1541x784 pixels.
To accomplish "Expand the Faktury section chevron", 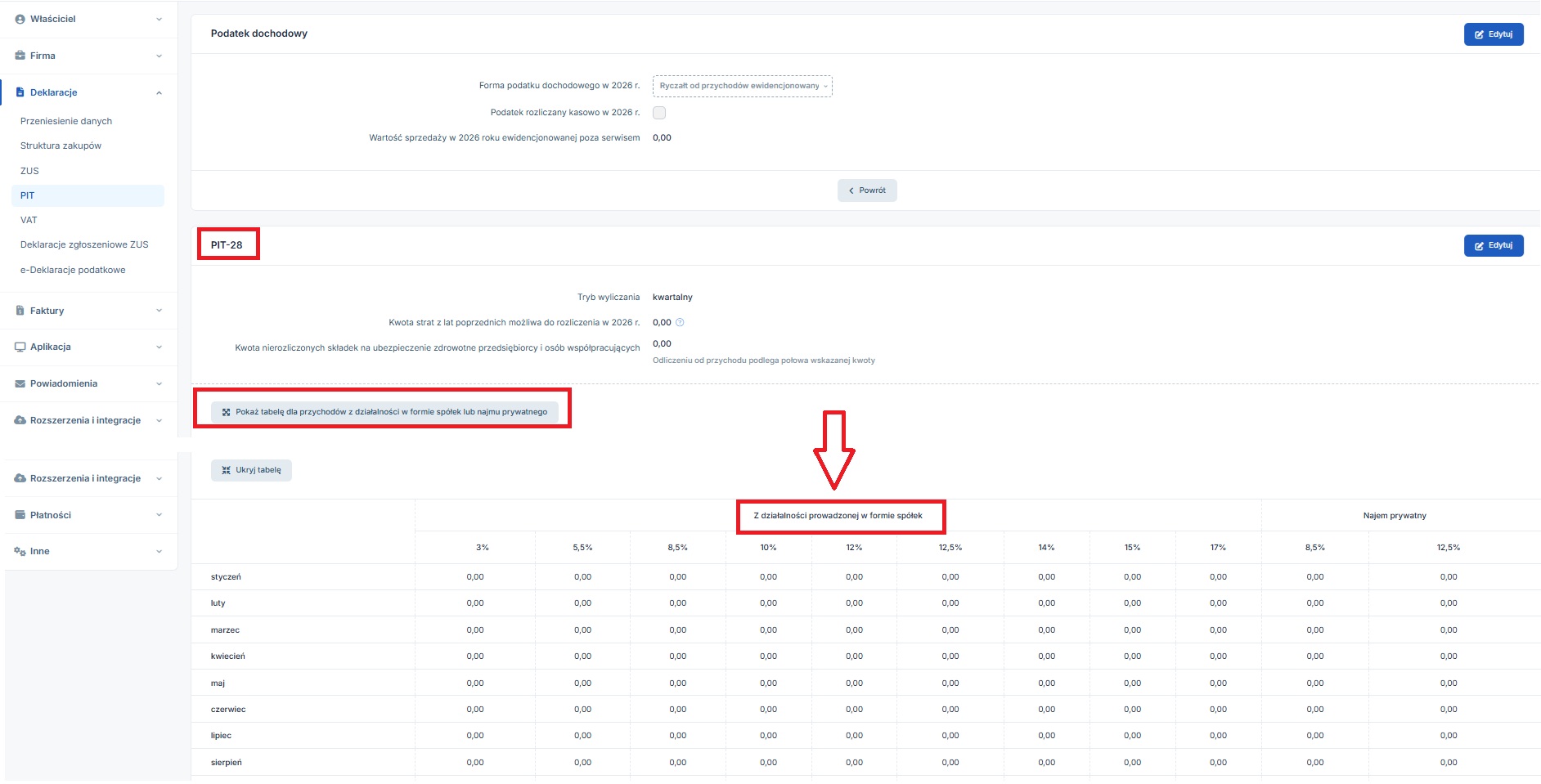I will click(x=159, y=311).
